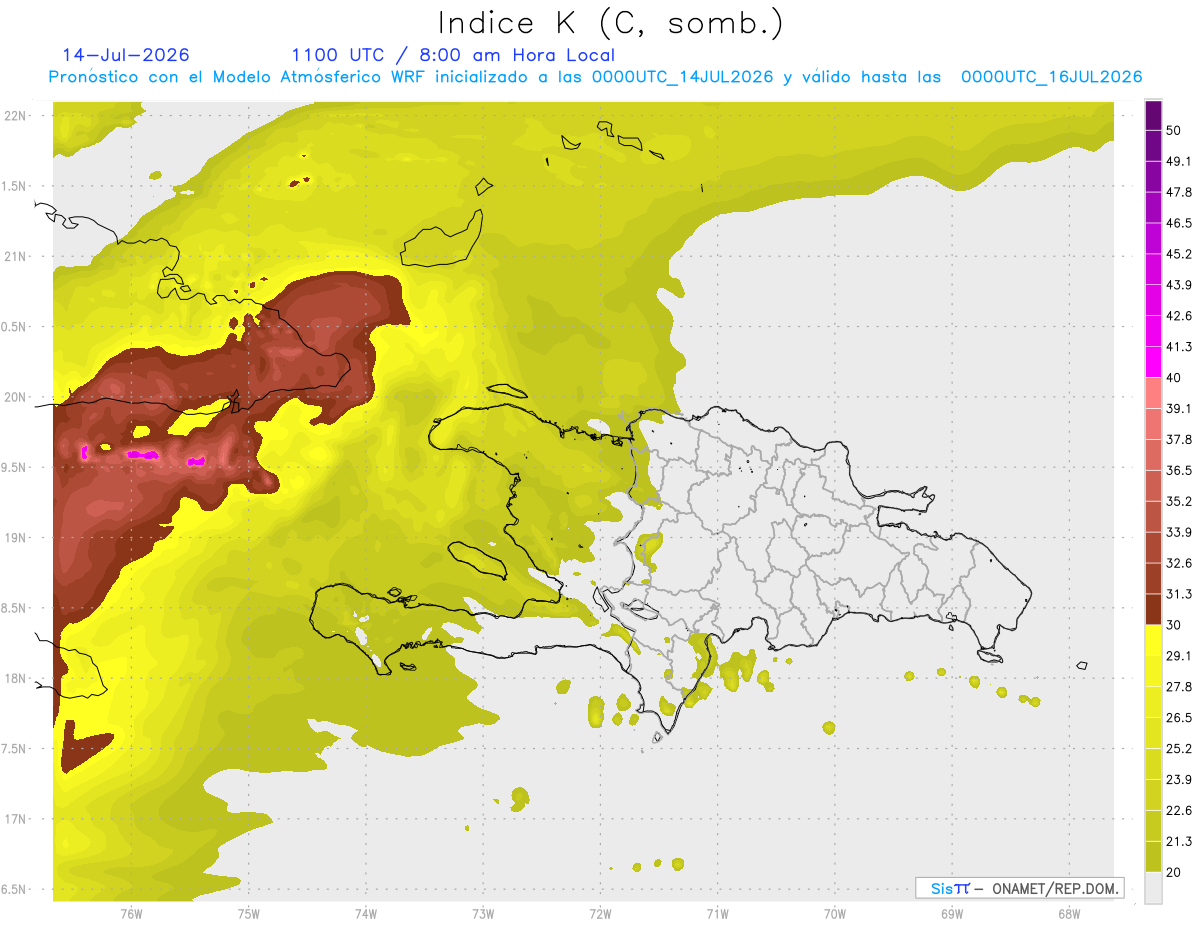The width and height of the screenshot is (1200, 927).
Task: Click the '41.3' colorbar label
Action: coord(1179,347)
